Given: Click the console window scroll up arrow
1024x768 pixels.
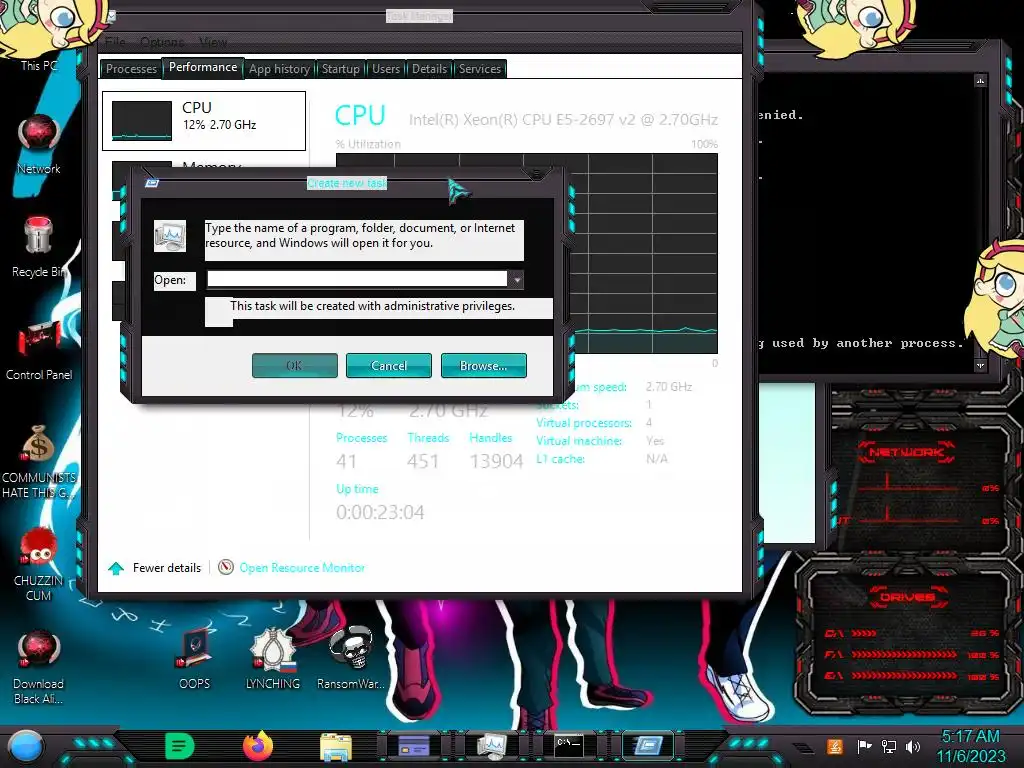Looking at the screenshot, I should click(x=980, y=80).
